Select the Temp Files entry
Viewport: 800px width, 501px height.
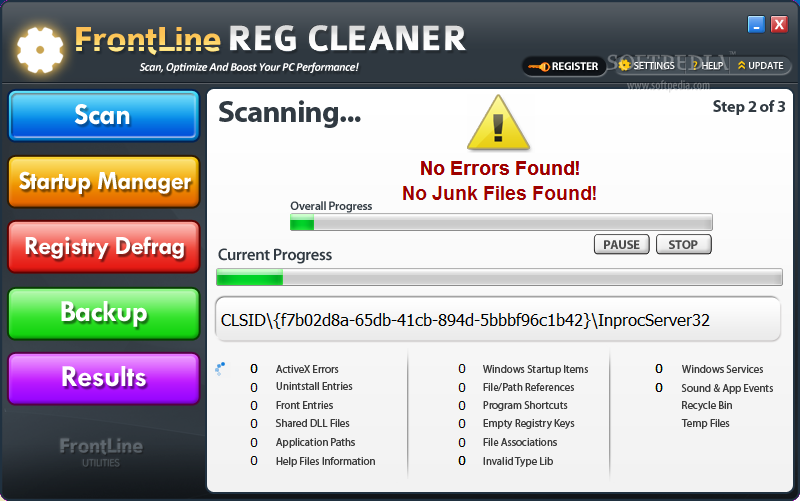pos(705,423)
